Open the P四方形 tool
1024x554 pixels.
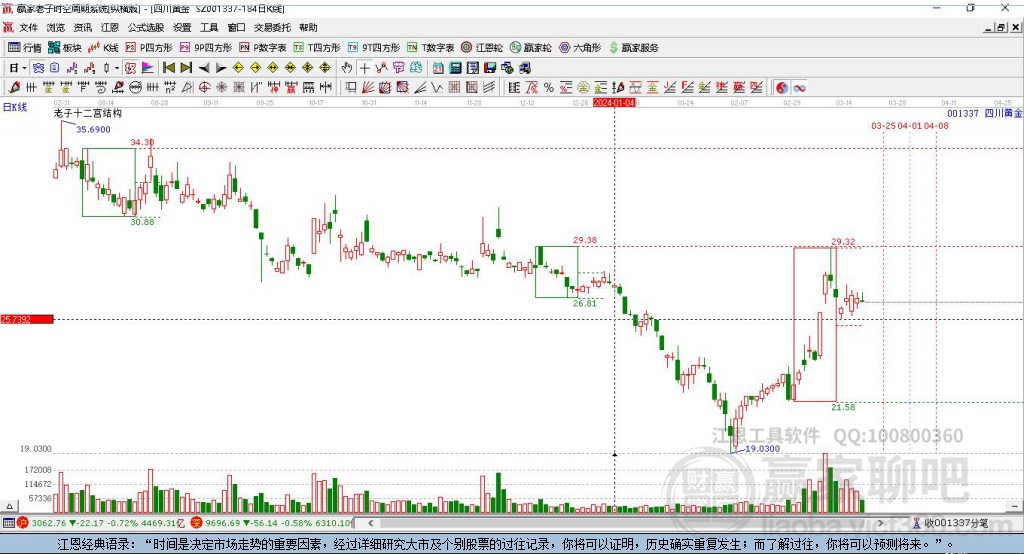[149, 48]
